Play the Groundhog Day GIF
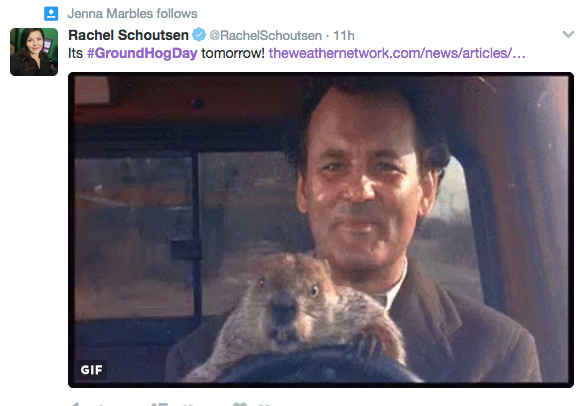584x406 pixels. [321, 230]
